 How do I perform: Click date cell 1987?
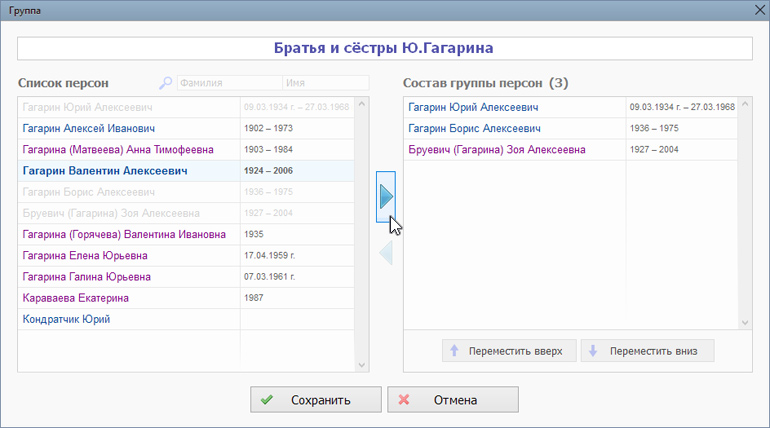click(297, 298)
